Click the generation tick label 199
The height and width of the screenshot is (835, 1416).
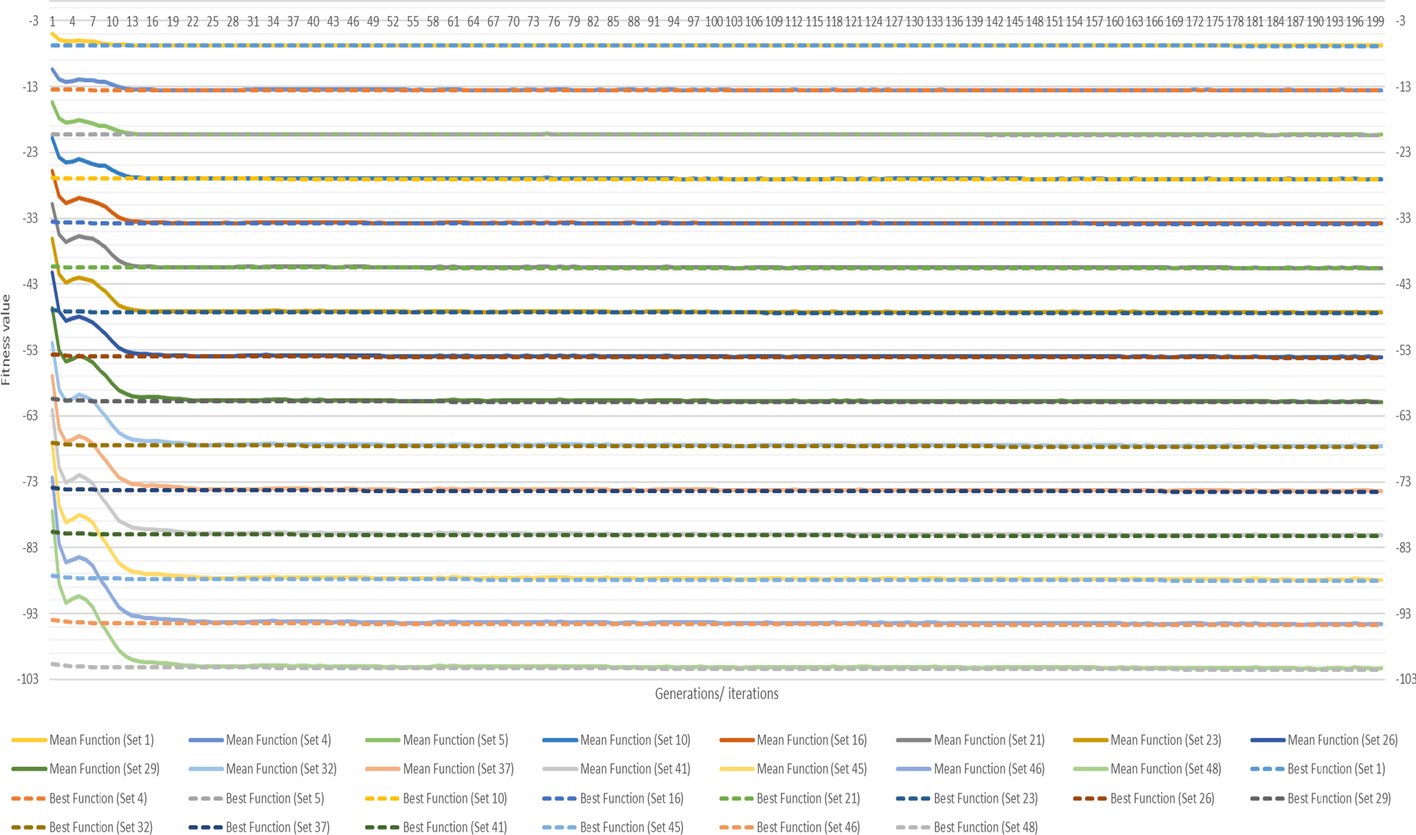(x=1376, y=21)
